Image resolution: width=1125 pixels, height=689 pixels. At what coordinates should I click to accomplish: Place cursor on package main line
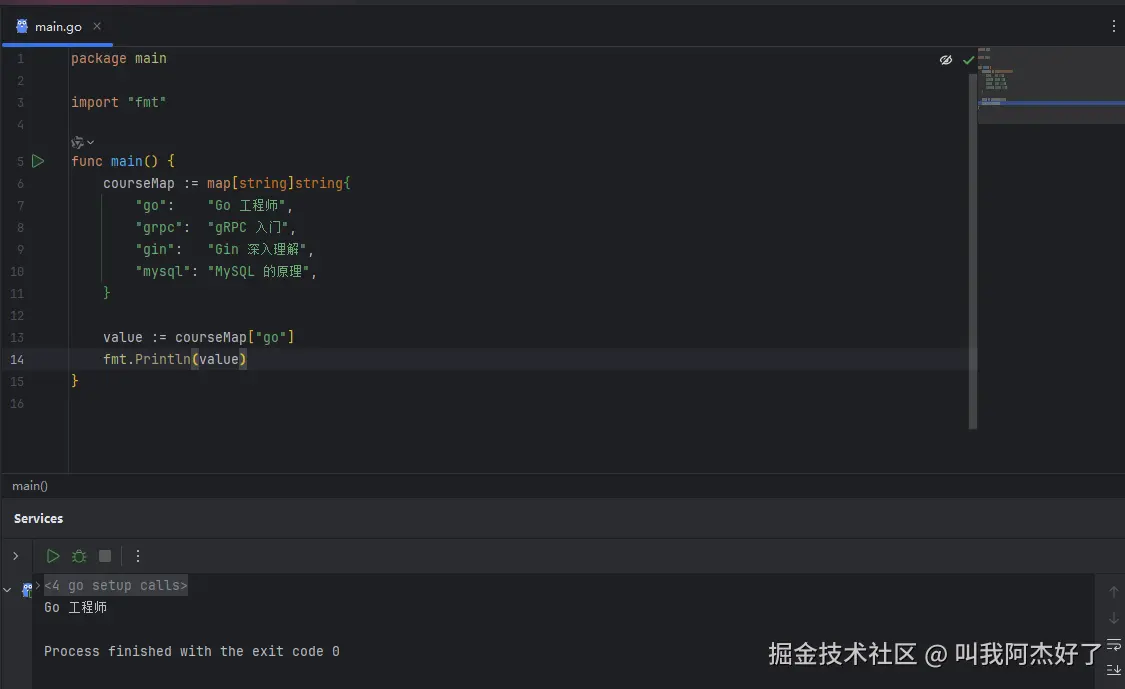point(118,59)
